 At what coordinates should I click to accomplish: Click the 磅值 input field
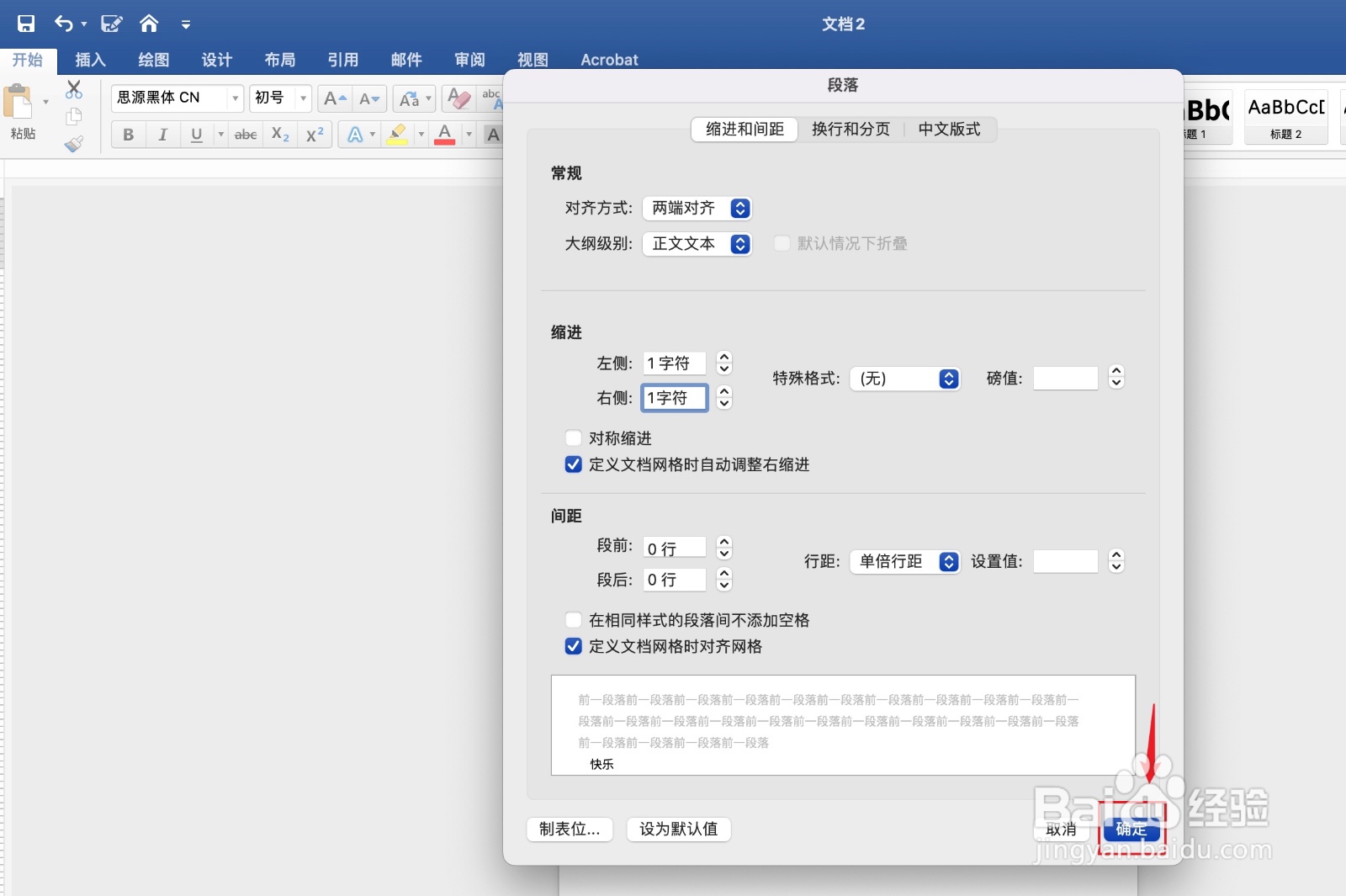1065,378
